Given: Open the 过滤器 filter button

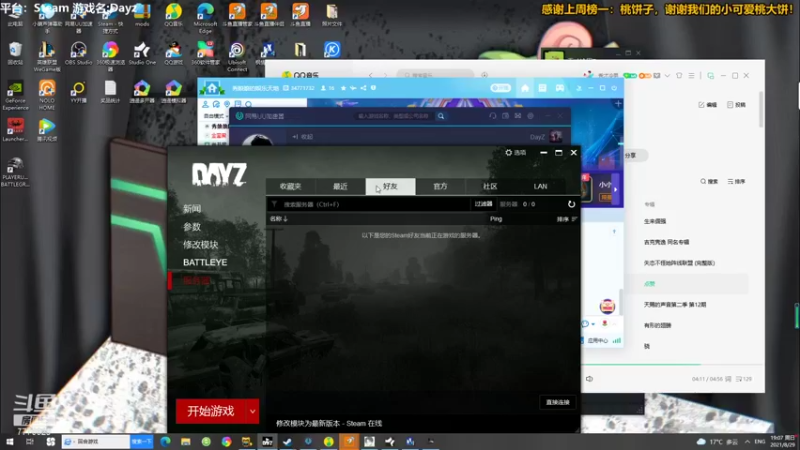Looking at the screenshot, I should click(x=483, y=204).
